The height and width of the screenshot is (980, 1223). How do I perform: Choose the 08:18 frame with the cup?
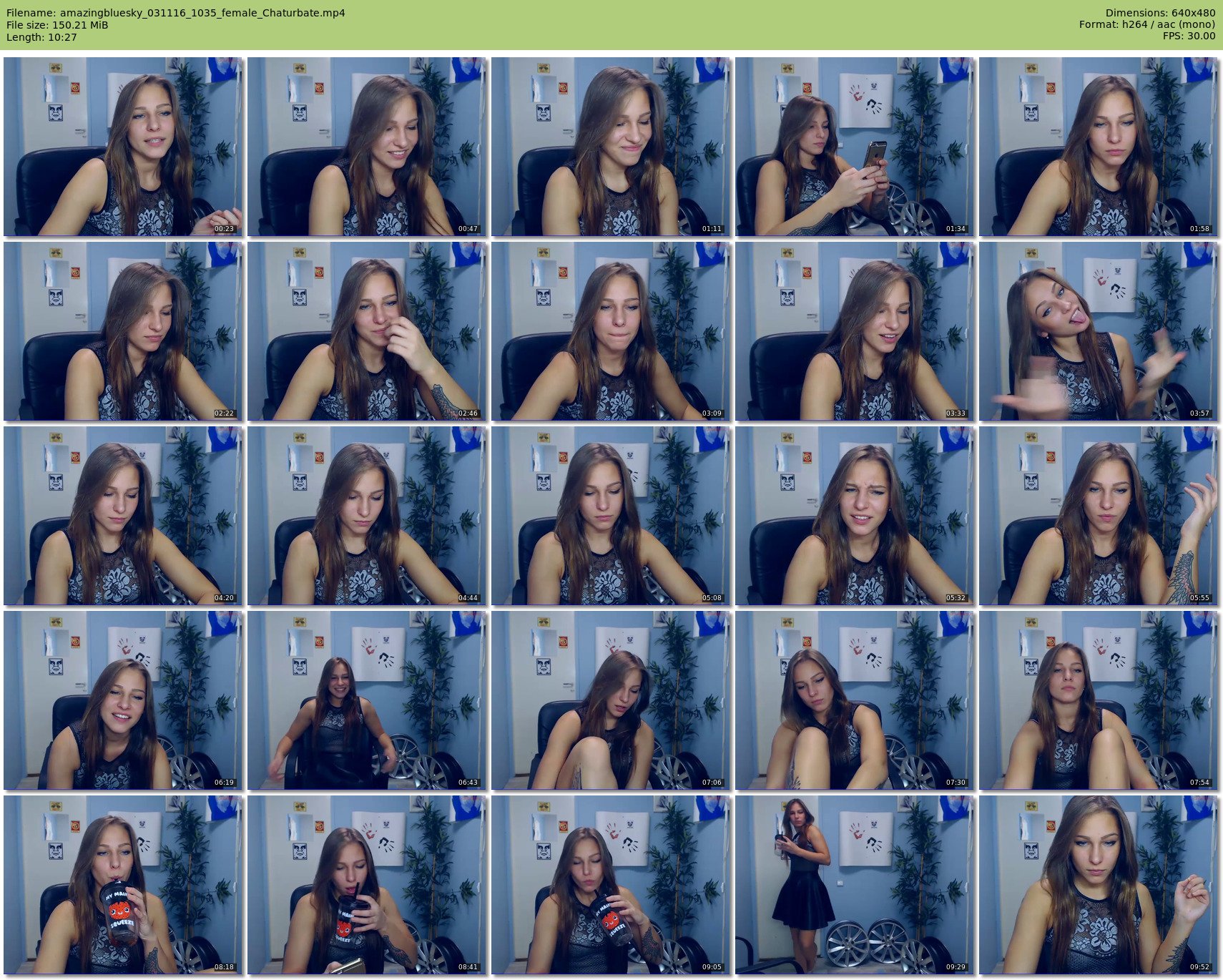(x=122, y=885)
